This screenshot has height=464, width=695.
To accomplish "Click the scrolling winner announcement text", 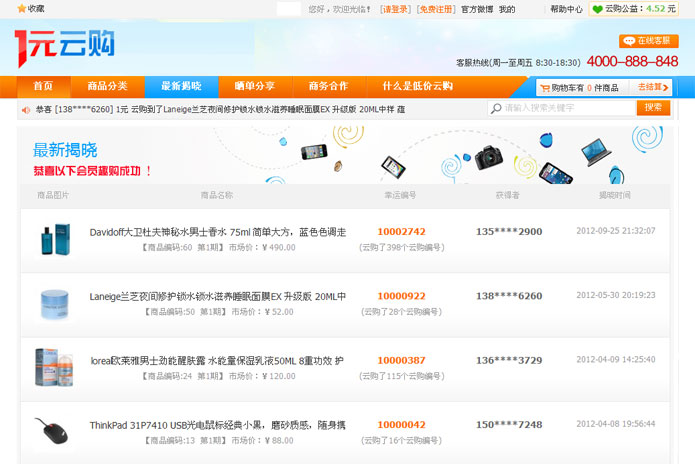I will (220, 109).
